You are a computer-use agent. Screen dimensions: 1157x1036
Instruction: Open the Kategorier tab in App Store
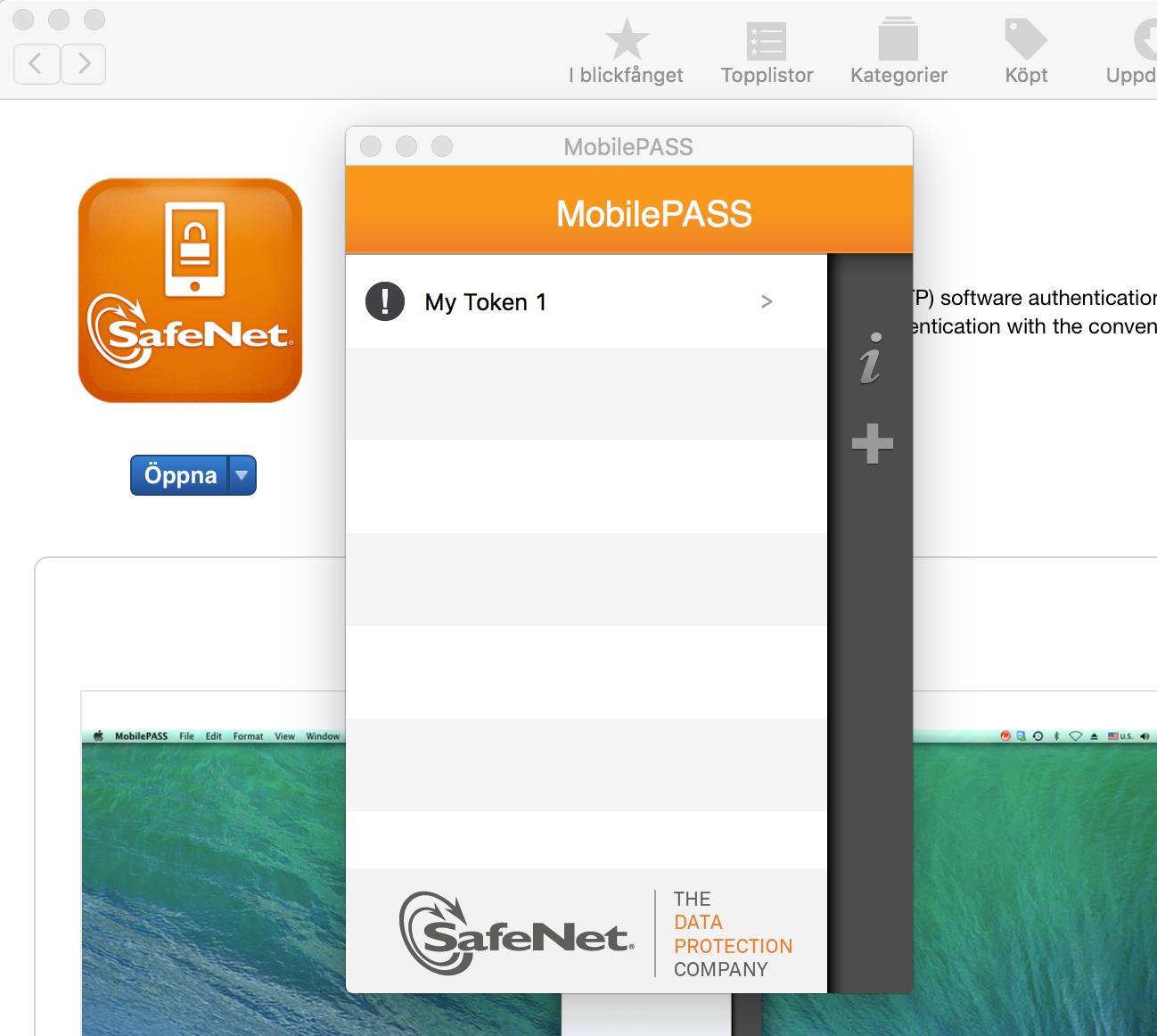[x=899, y=53]
